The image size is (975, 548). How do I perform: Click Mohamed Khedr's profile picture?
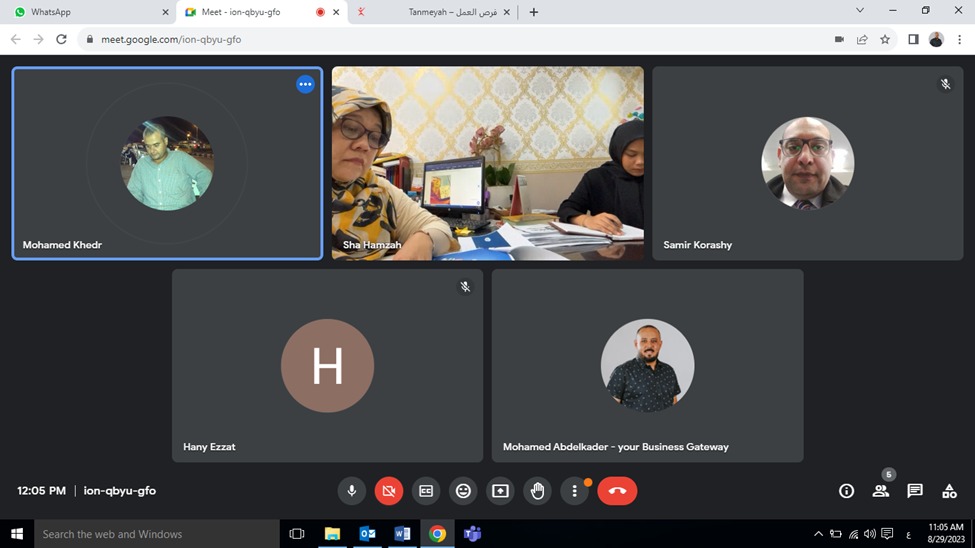coord(167,163)
